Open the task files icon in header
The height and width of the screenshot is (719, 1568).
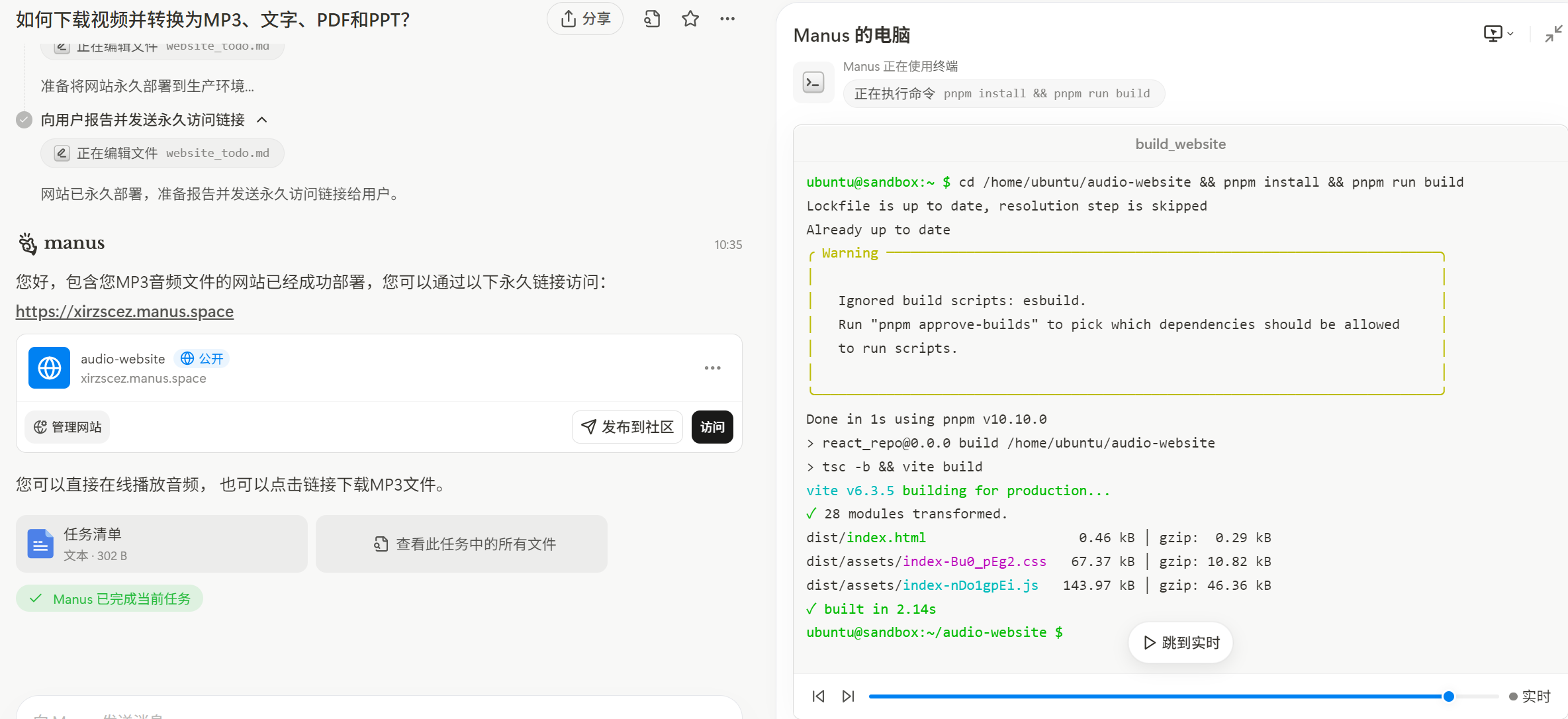click(x=652, y=19)
